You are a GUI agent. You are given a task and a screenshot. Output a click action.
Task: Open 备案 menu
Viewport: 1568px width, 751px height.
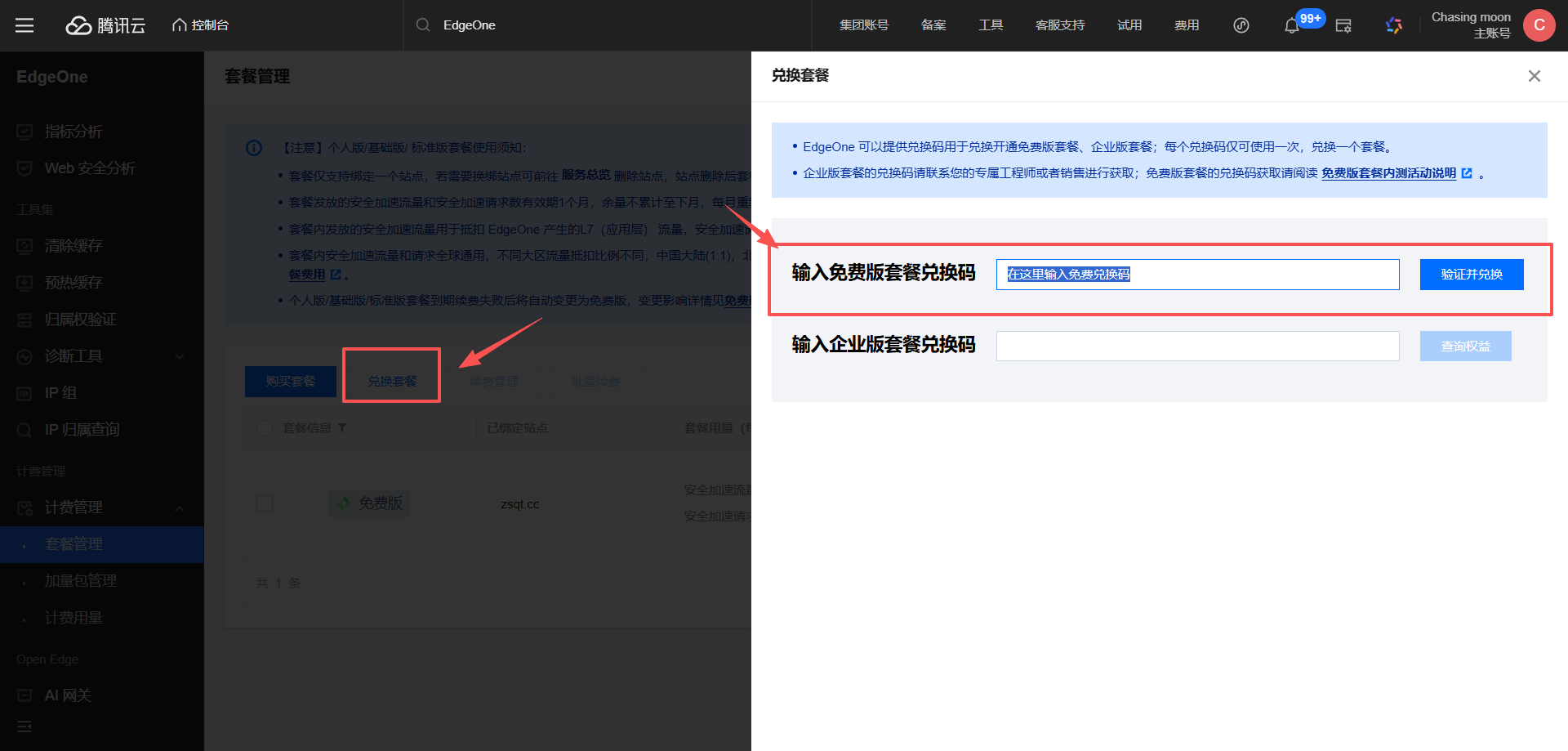coord(933,25)
